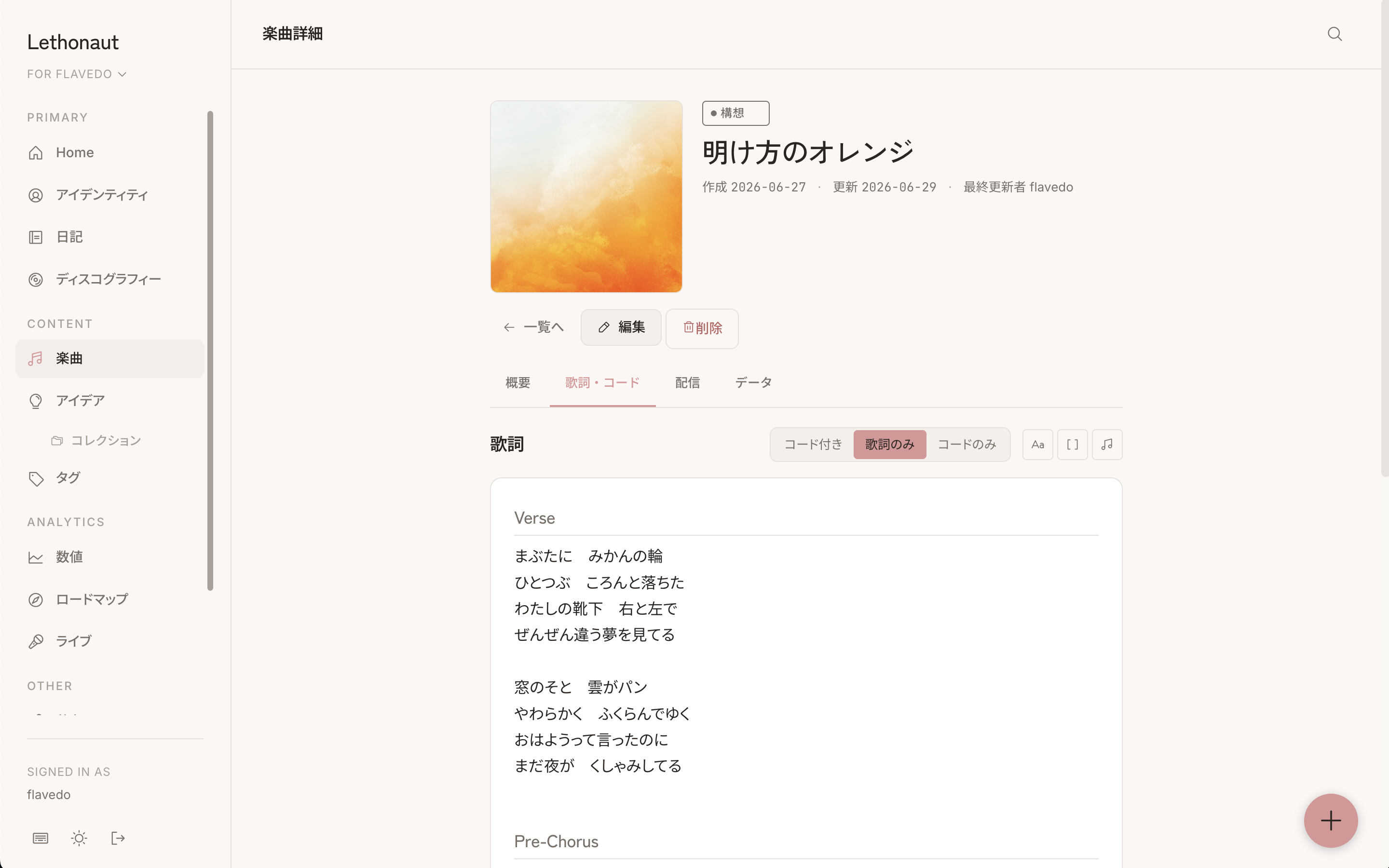
Task: Click the Lethonaut logo title
Action: (x=73, y=42)
